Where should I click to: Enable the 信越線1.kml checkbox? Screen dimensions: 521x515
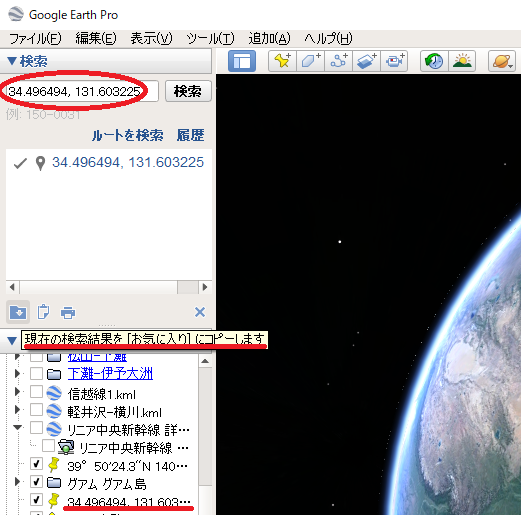pos(36,392)
